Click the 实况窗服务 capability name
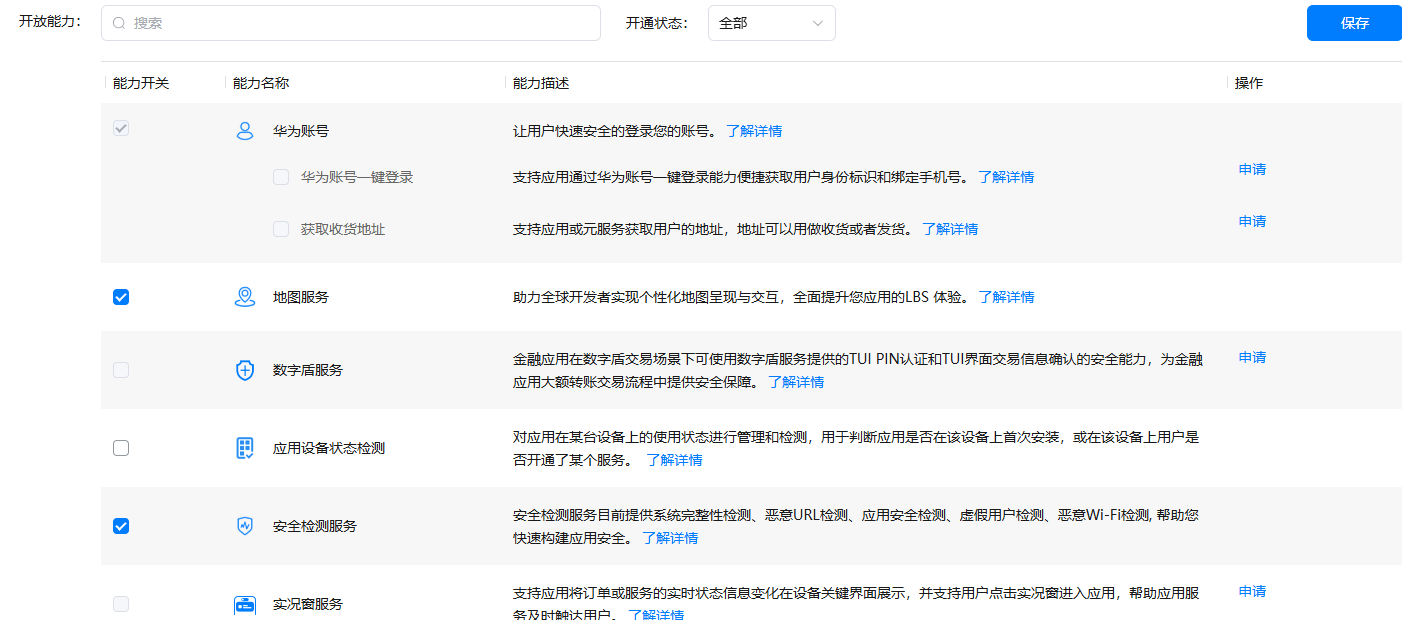 click(308, 604)
